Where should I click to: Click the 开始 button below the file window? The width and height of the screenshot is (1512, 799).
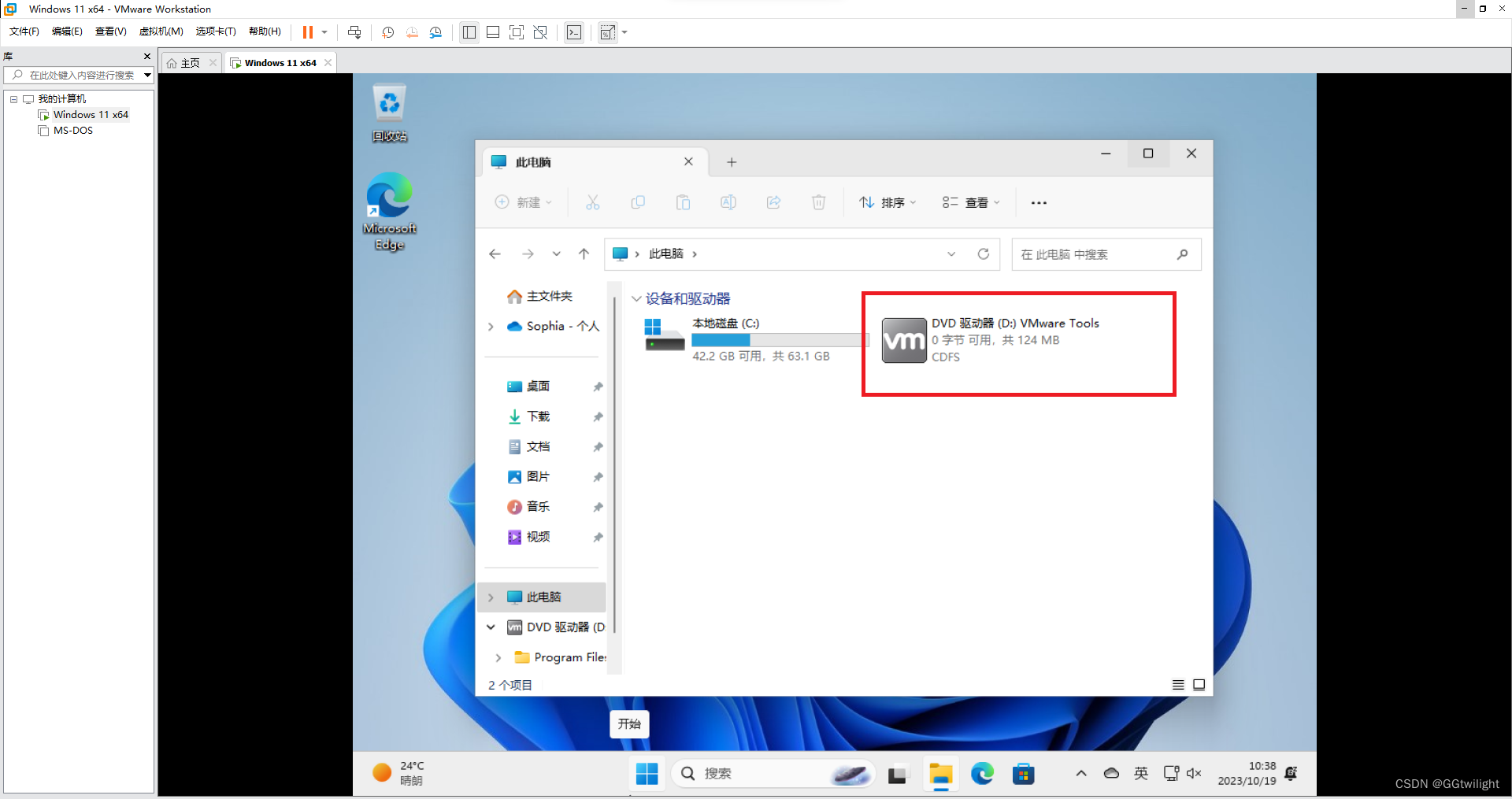point(628,723)
